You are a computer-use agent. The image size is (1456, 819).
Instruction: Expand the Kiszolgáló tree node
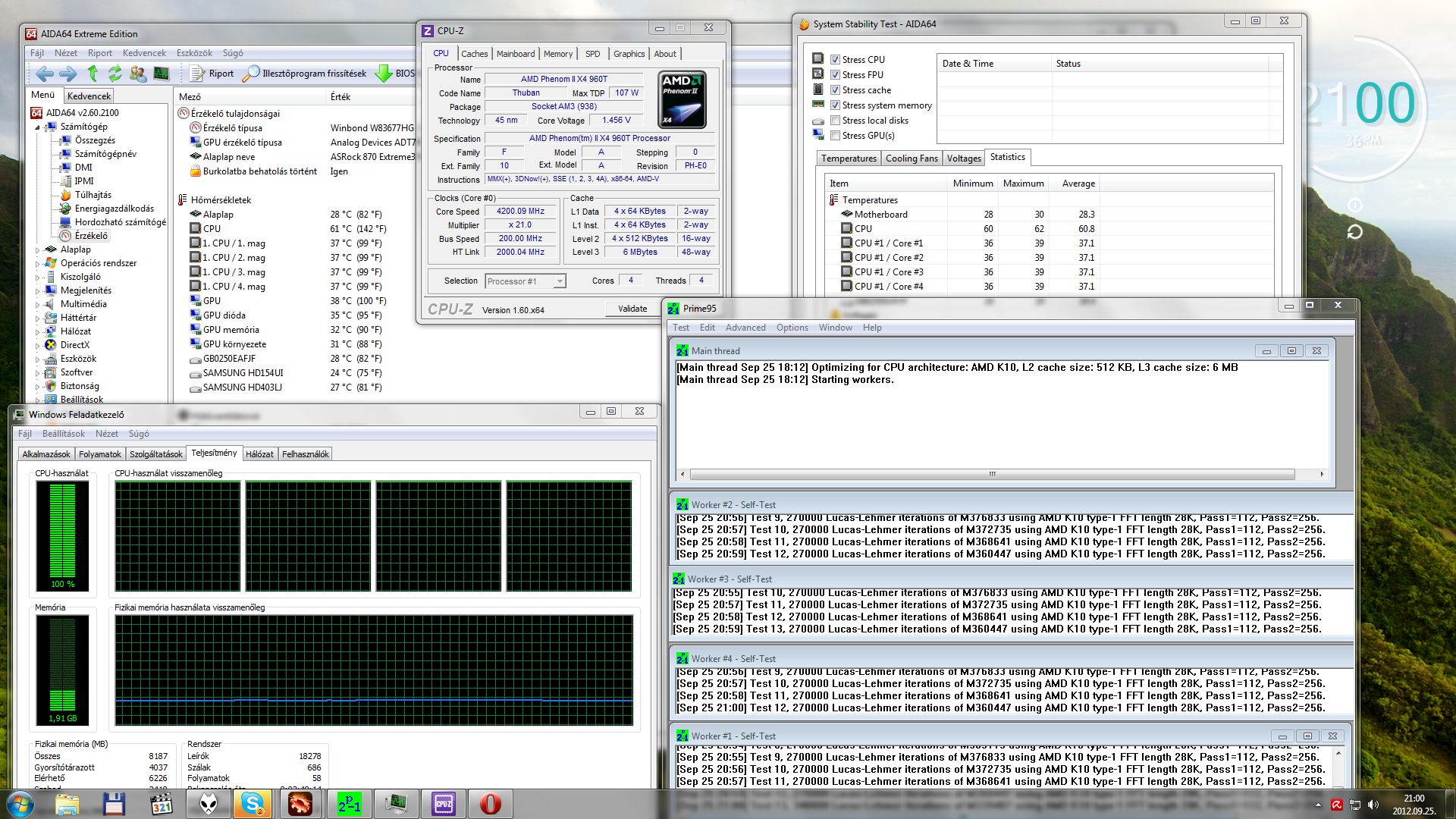[x=37, y=277]
